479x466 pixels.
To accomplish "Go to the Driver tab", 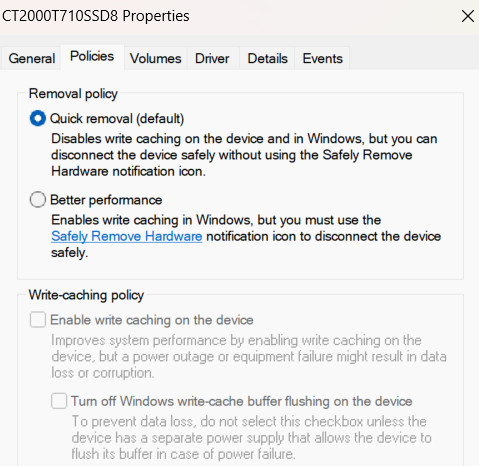I will pyautogui.click(x=212, y=59).
